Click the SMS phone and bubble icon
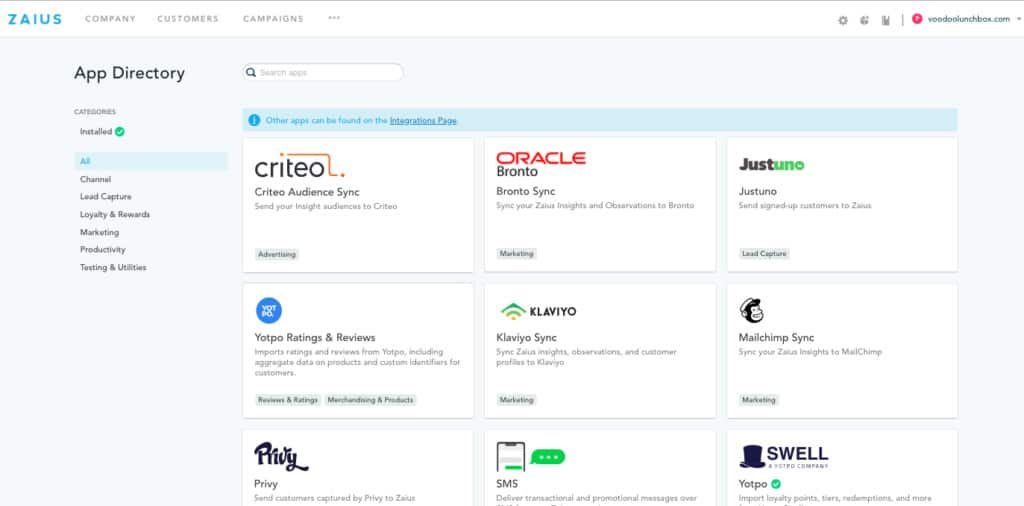 (530, 456)
